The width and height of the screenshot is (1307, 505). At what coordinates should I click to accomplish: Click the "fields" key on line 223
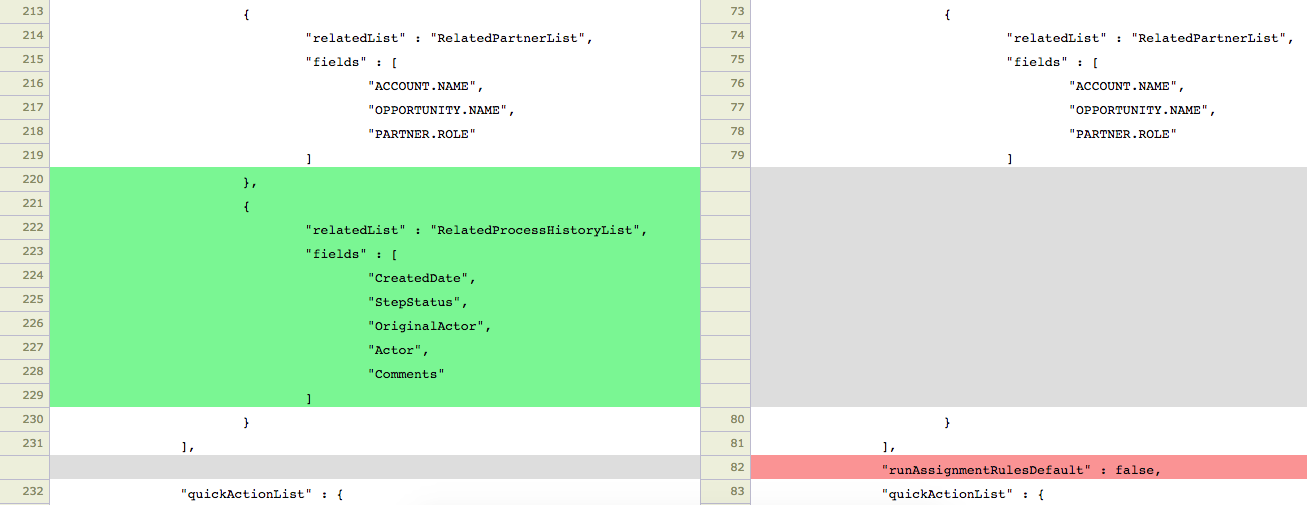point(336,253)
